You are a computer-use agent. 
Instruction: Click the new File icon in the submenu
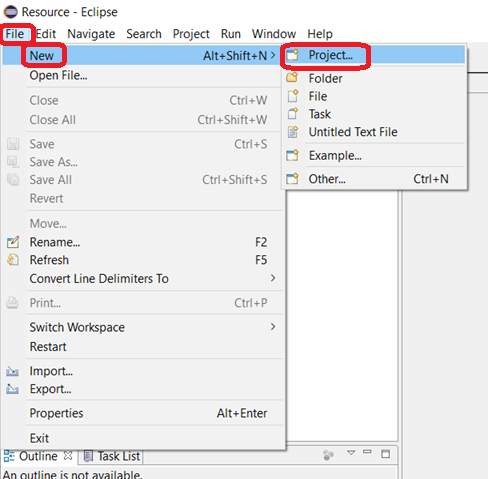(x=293, y=96)
